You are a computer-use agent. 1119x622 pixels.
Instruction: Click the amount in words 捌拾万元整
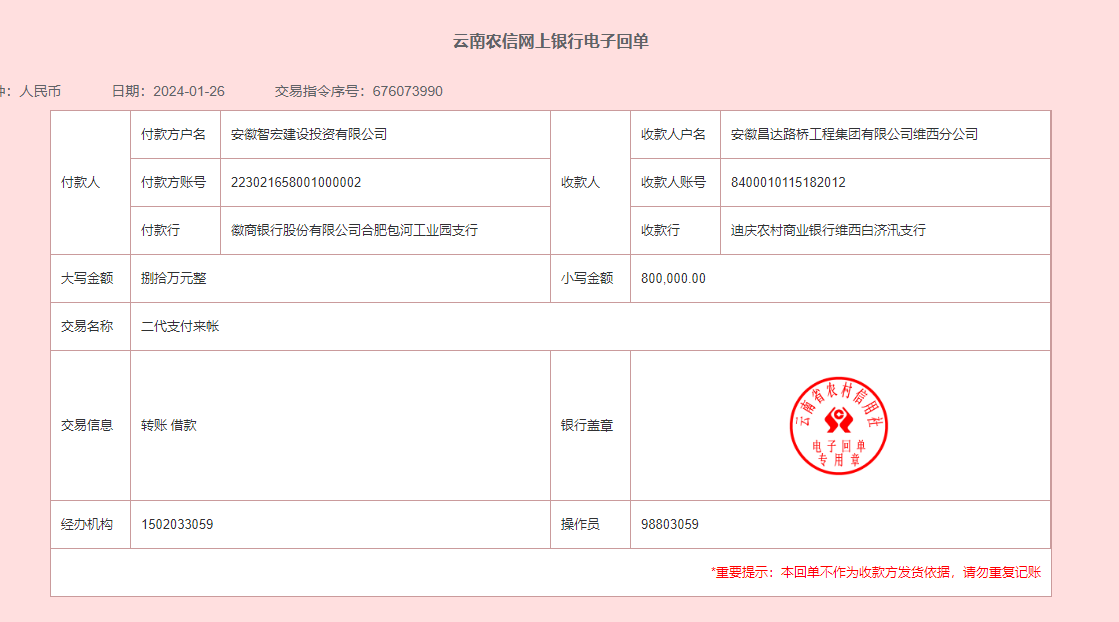point(174,278)
